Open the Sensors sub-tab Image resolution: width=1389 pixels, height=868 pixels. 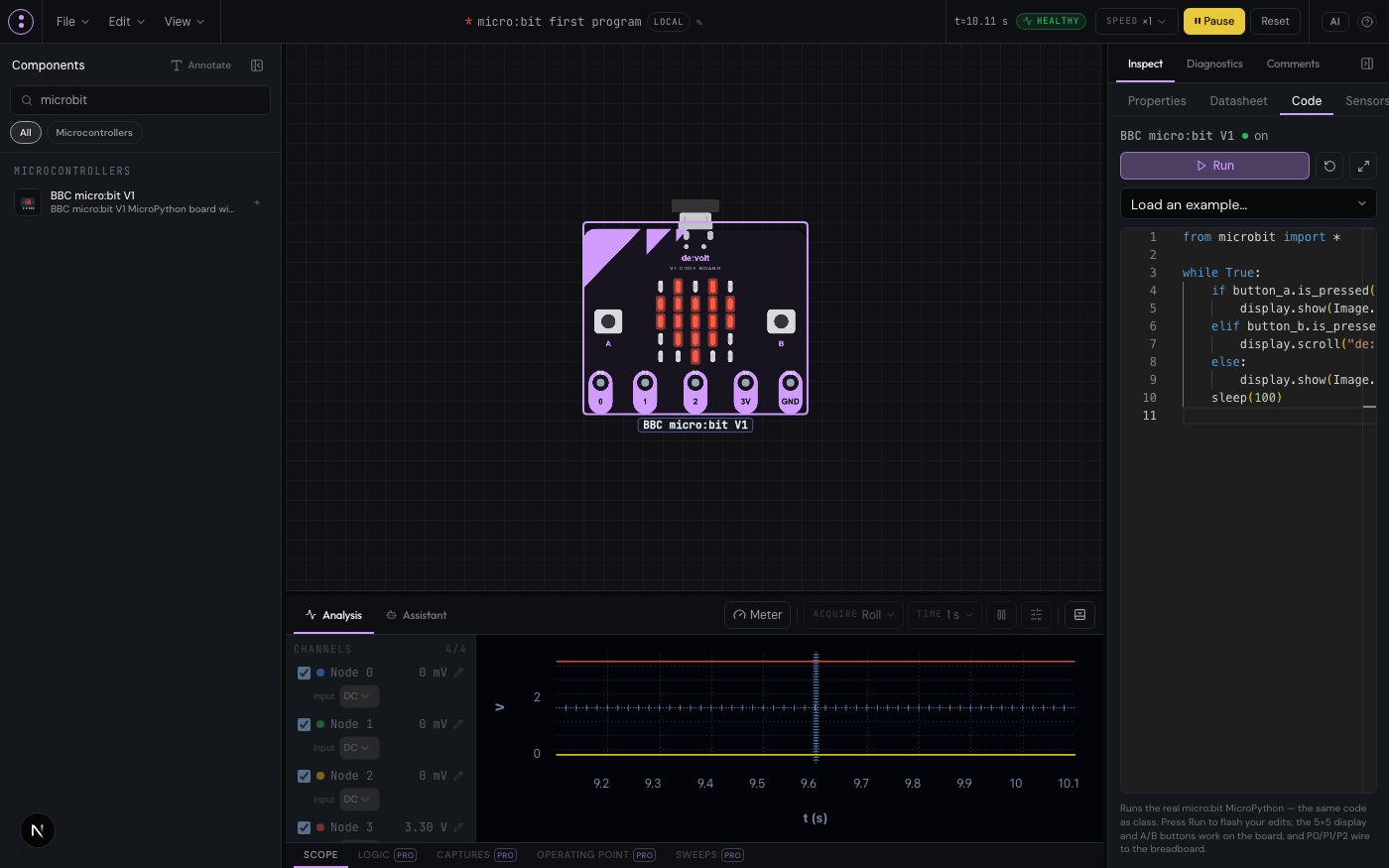coord(1367,101)
